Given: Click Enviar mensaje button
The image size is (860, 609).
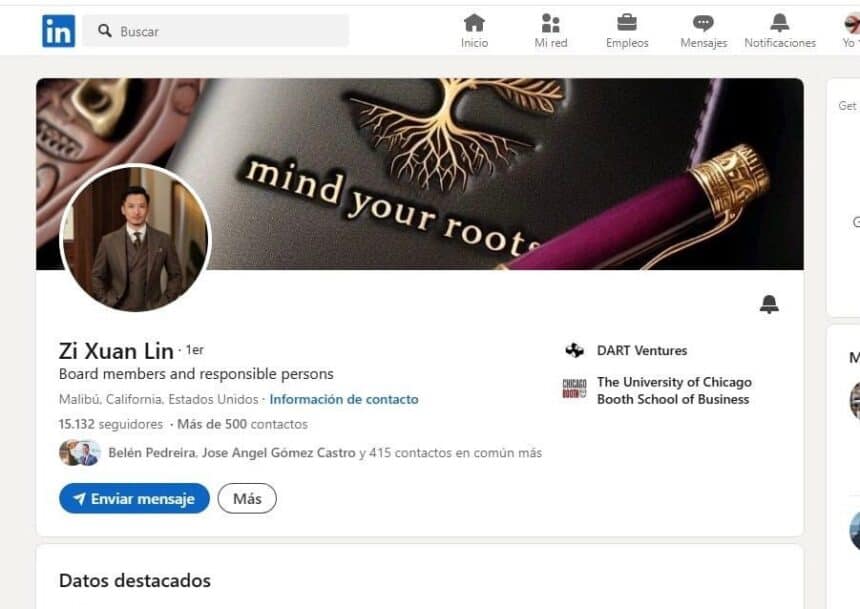Looking at the screenshot, I should [134, 498].
